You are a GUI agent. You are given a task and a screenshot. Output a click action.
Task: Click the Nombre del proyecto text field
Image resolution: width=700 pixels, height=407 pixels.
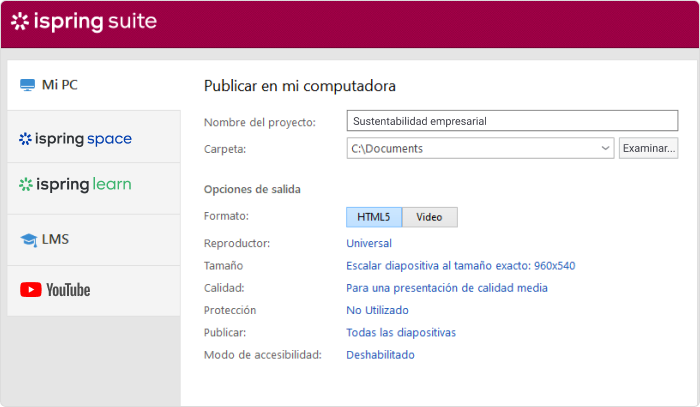click(512, 121)
